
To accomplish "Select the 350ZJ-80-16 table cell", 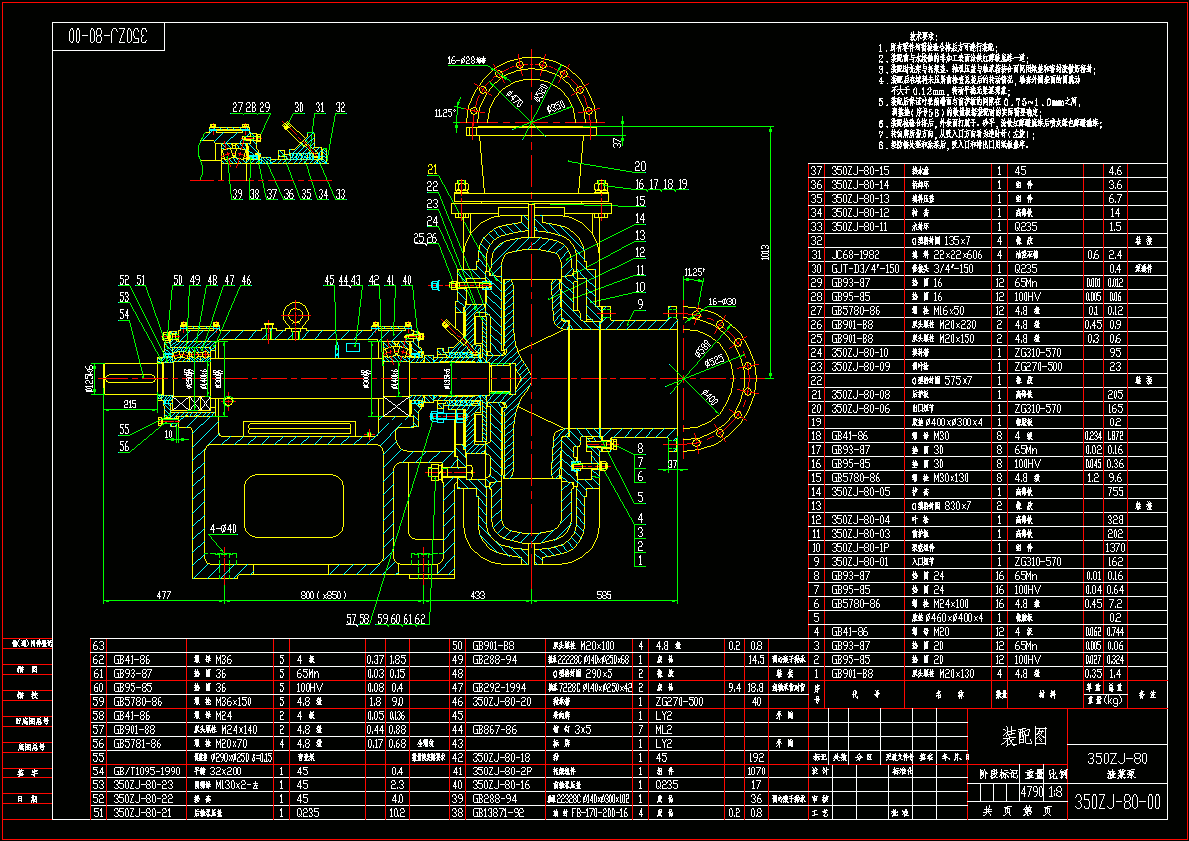I will [502, 785].
